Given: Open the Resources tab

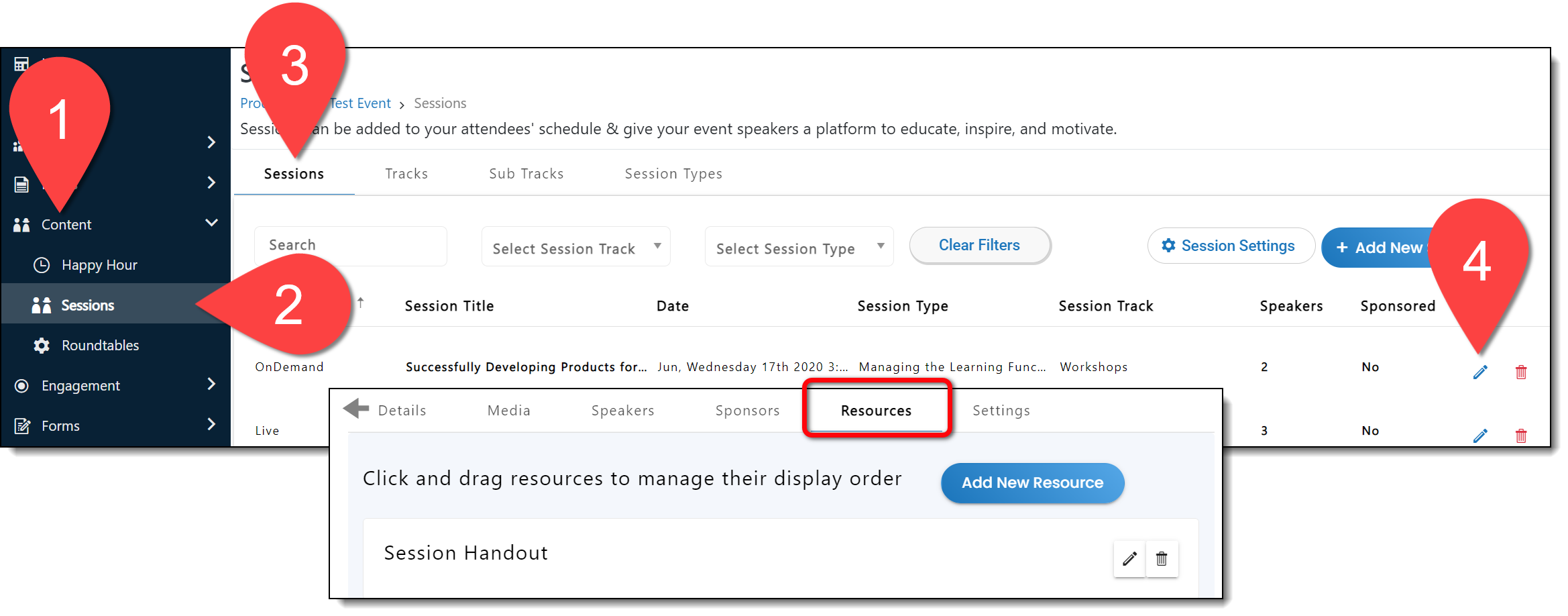Looking at the screenshot, I should [x=876, y=411].
